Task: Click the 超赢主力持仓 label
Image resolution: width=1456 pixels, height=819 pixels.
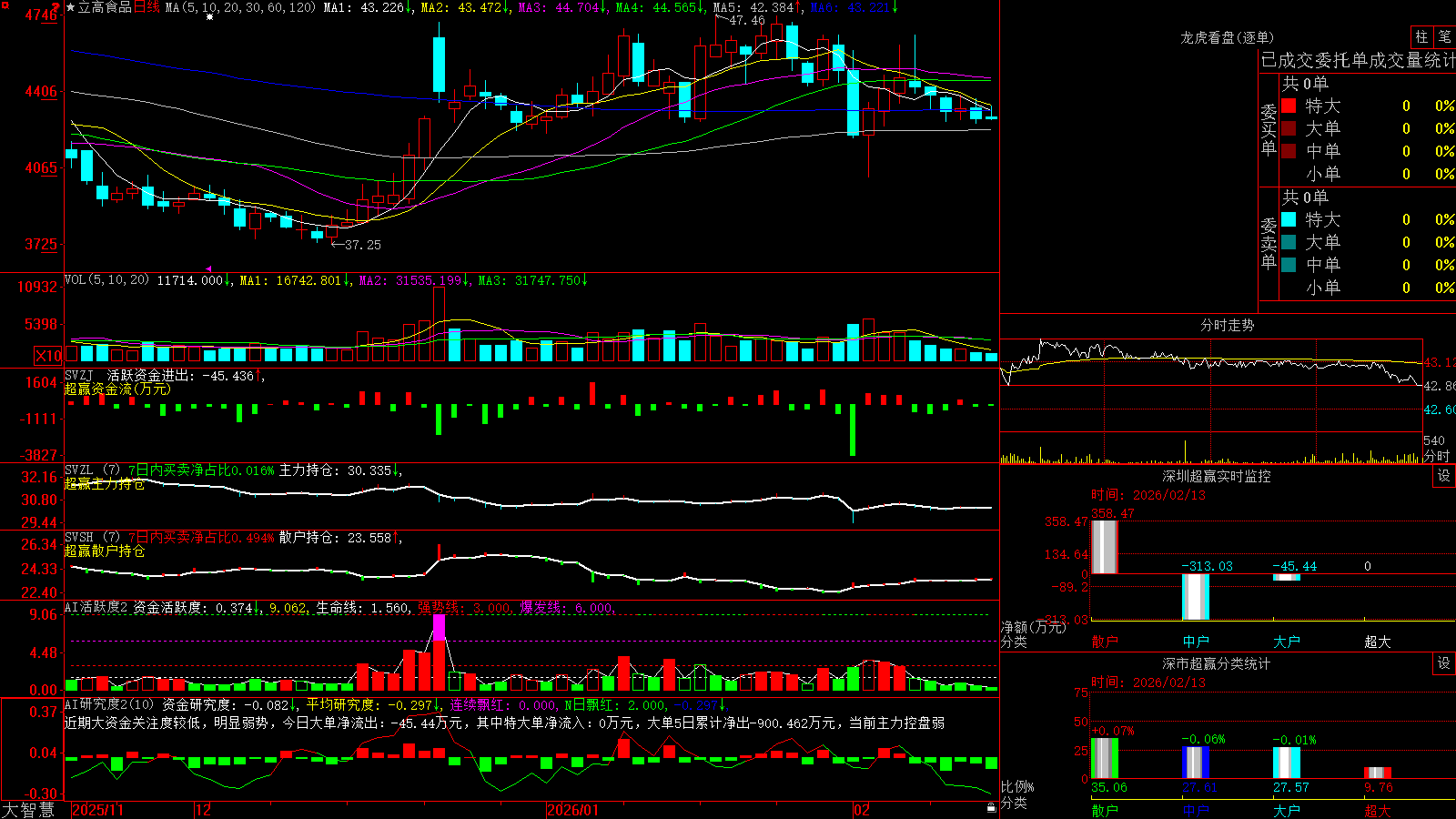Action: tap(105, 483)
